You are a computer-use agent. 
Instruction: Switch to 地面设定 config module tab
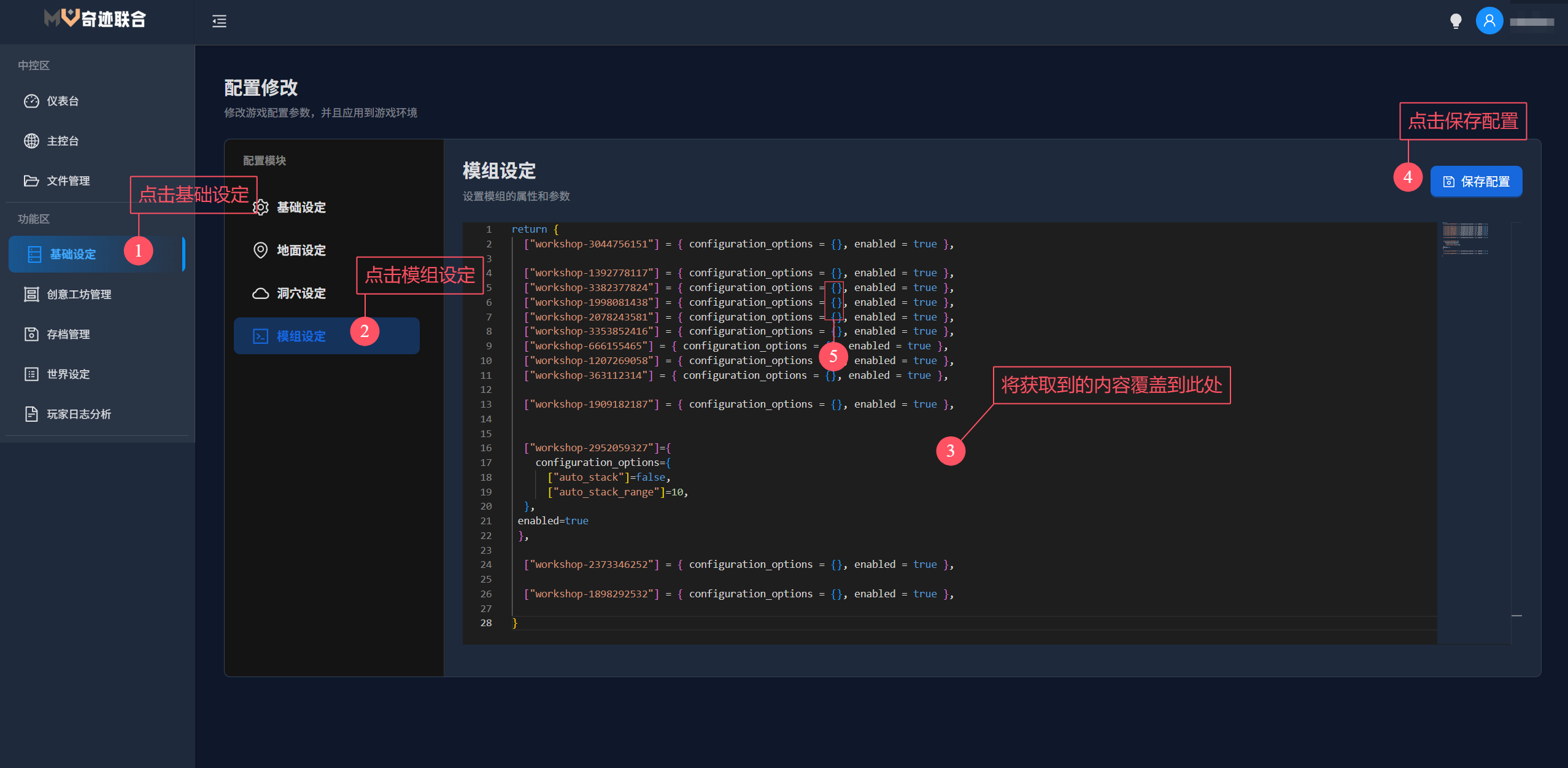click(x=301, y=250)
